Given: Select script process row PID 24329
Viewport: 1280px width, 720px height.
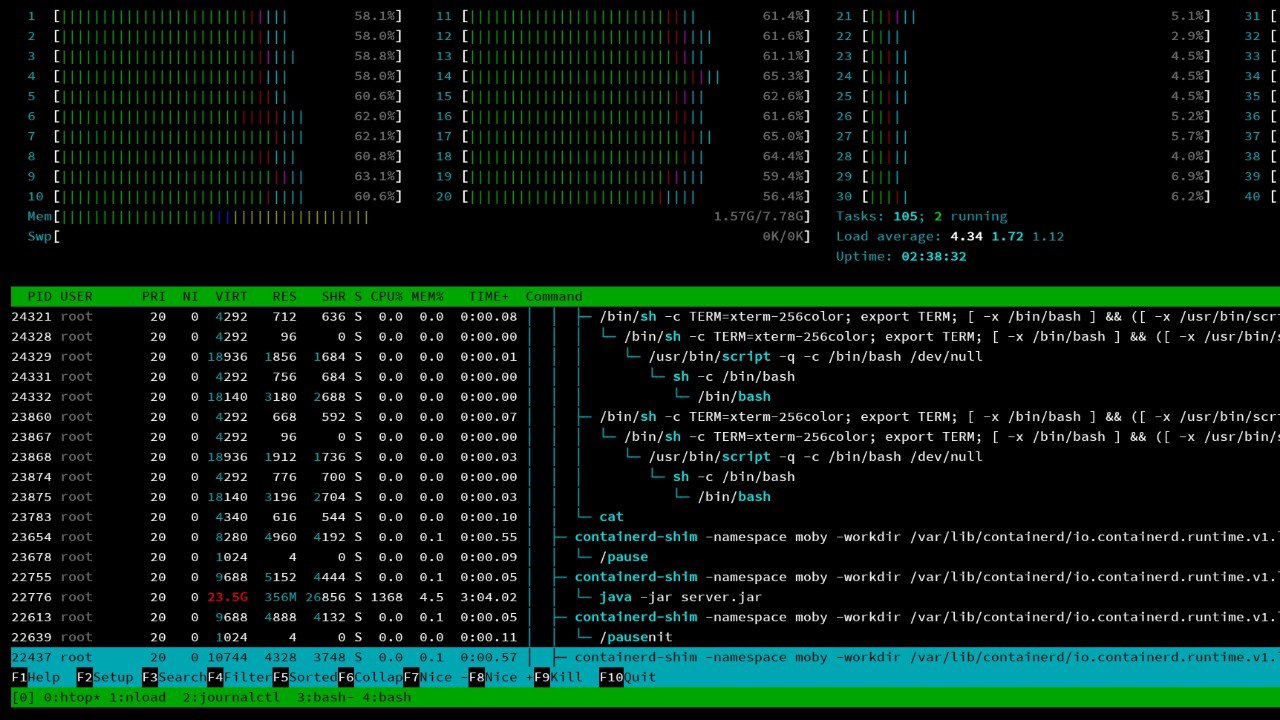Looking at the screenshot, I should tap(645, 357).
